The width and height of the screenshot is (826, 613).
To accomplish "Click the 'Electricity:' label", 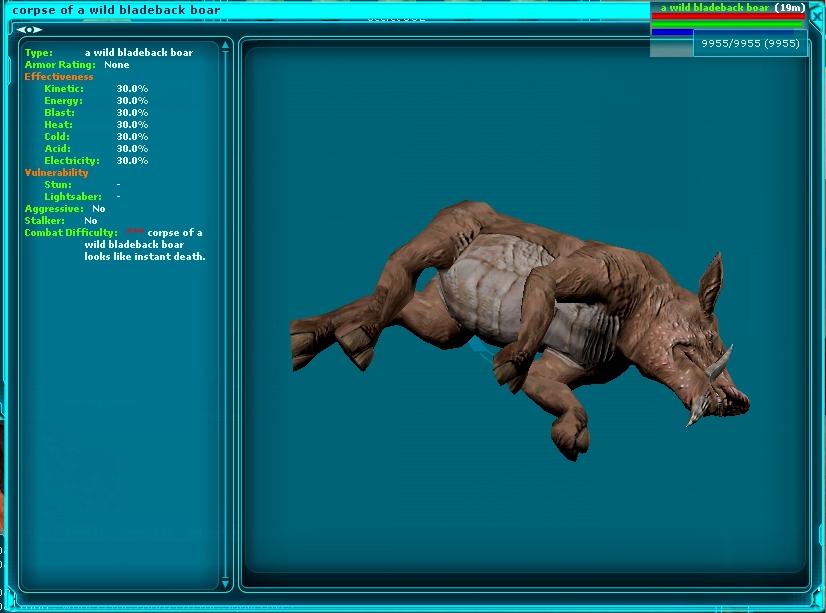I will point(72,161).
